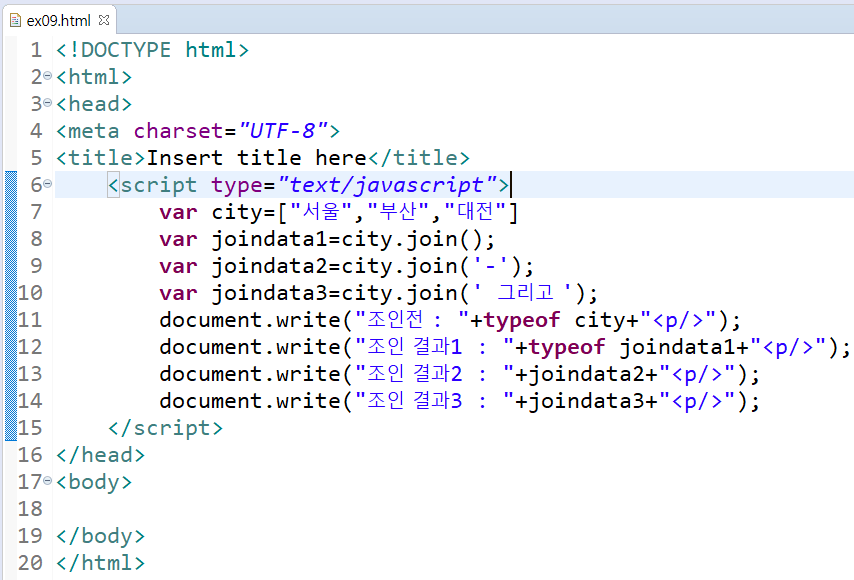Collapse the body tag fold on line 17
Viewport: 854px width, 580px height.
[x=47, y=480]
